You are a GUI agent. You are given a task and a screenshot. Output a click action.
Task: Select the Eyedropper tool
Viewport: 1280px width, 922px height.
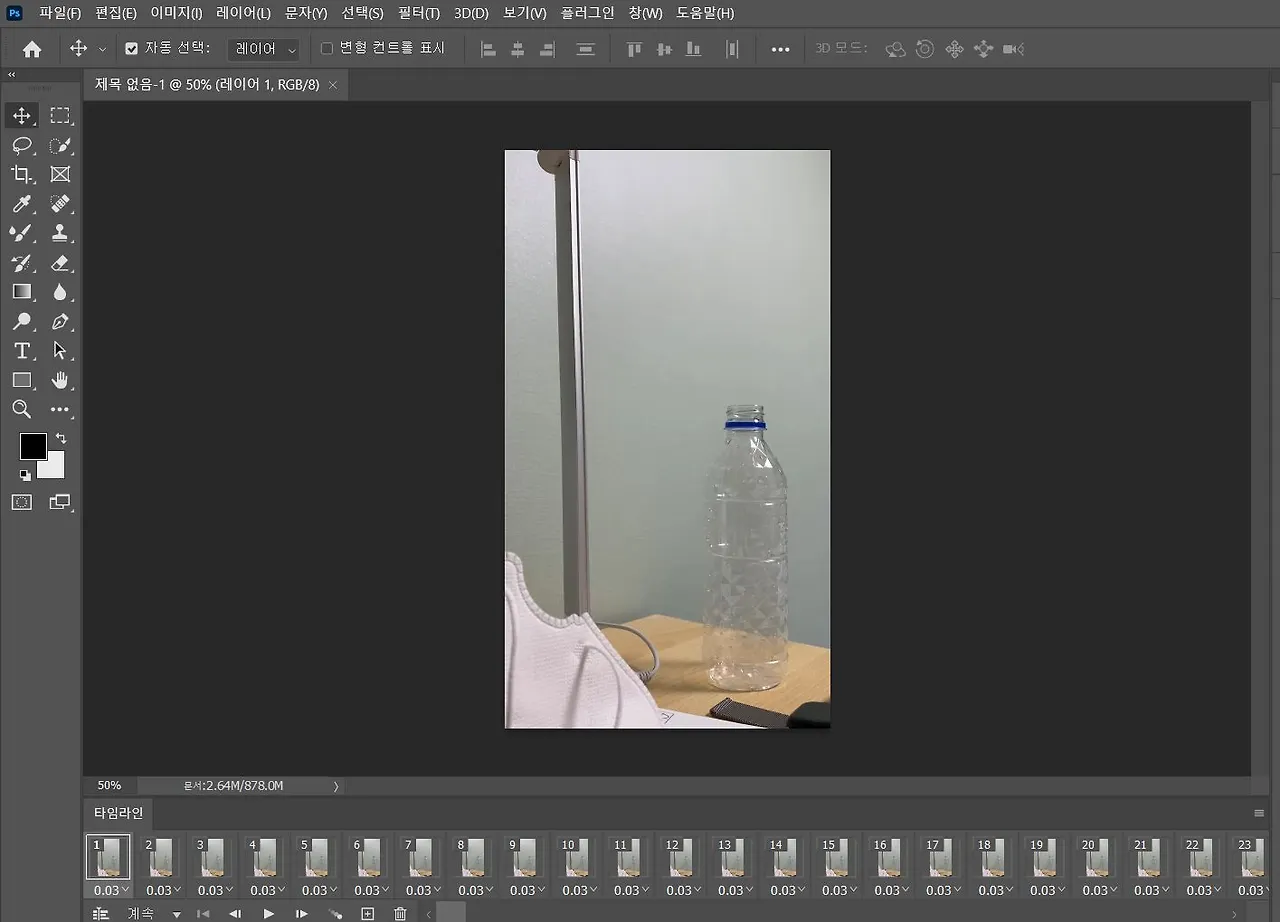[21, 204]
